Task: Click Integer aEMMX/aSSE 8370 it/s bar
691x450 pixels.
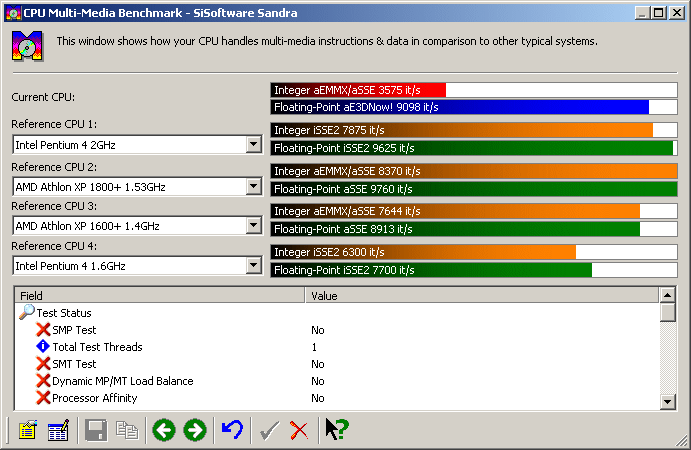Action: coord(474,171)
